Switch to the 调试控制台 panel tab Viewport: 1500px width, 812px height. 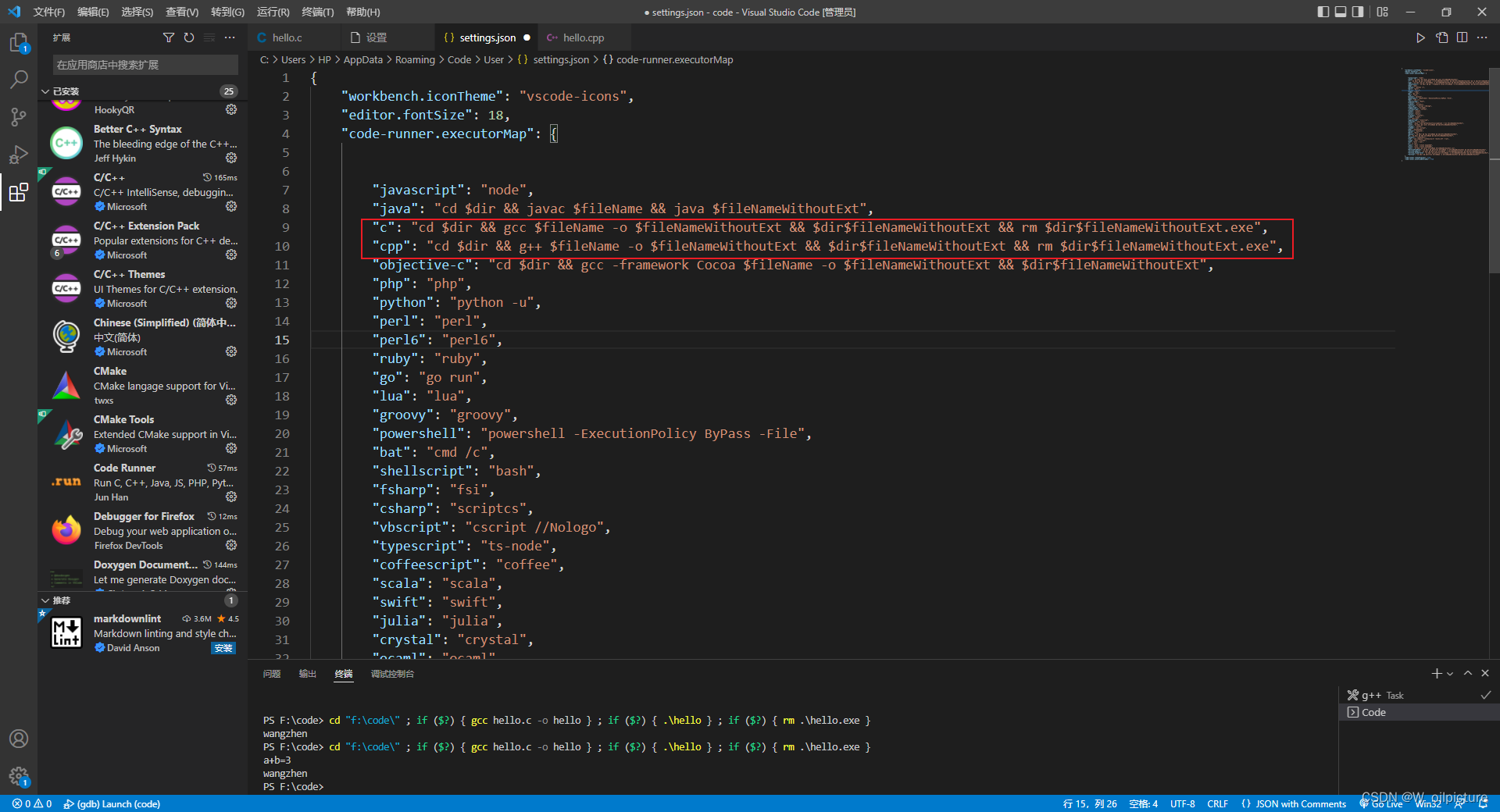click(x=392, y=674)
